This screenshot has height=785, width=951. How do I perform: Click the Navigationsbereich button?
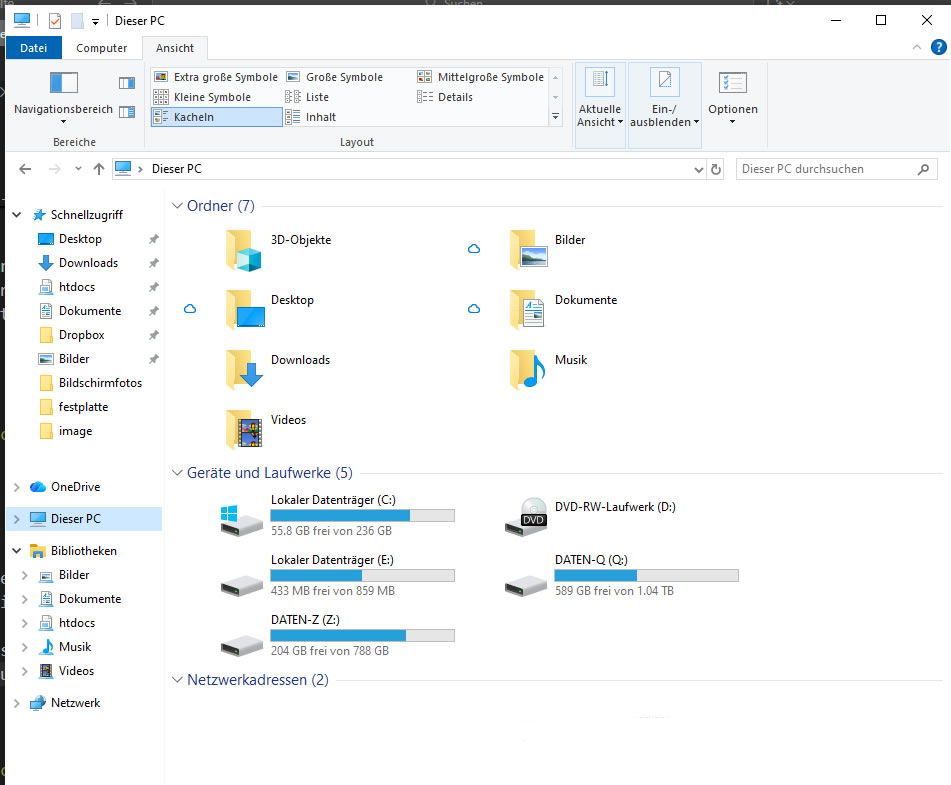point(63,95)
